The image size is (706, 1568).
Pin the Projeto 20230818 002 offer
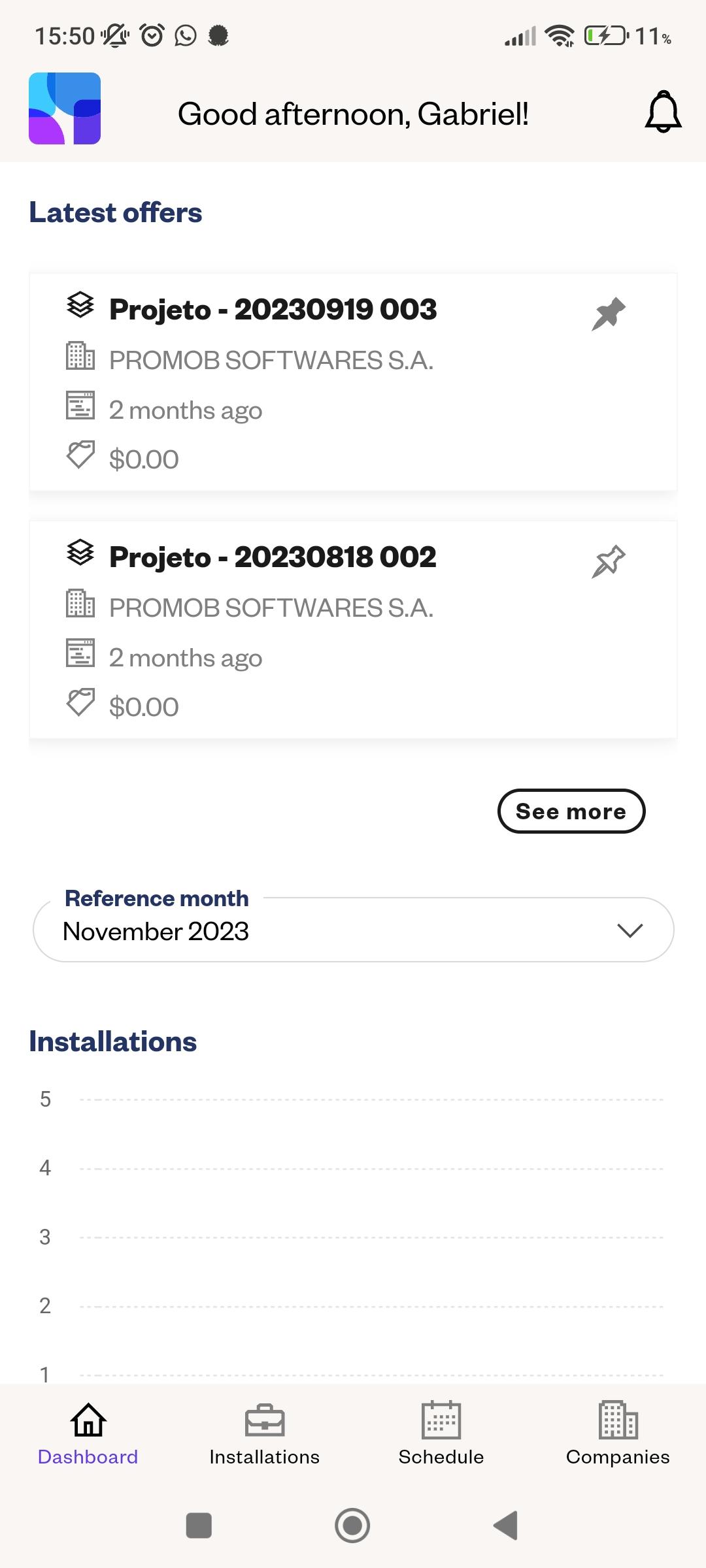coord(609,561)
